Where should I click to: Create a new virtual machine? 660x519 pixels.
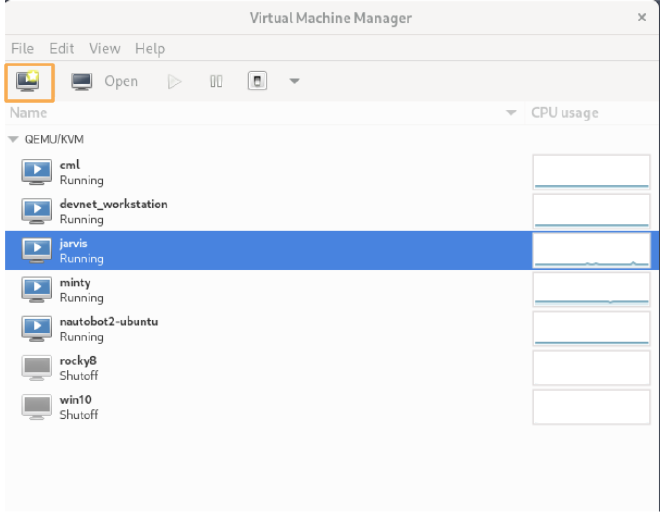pyautogui.click(x=29, y=83)
